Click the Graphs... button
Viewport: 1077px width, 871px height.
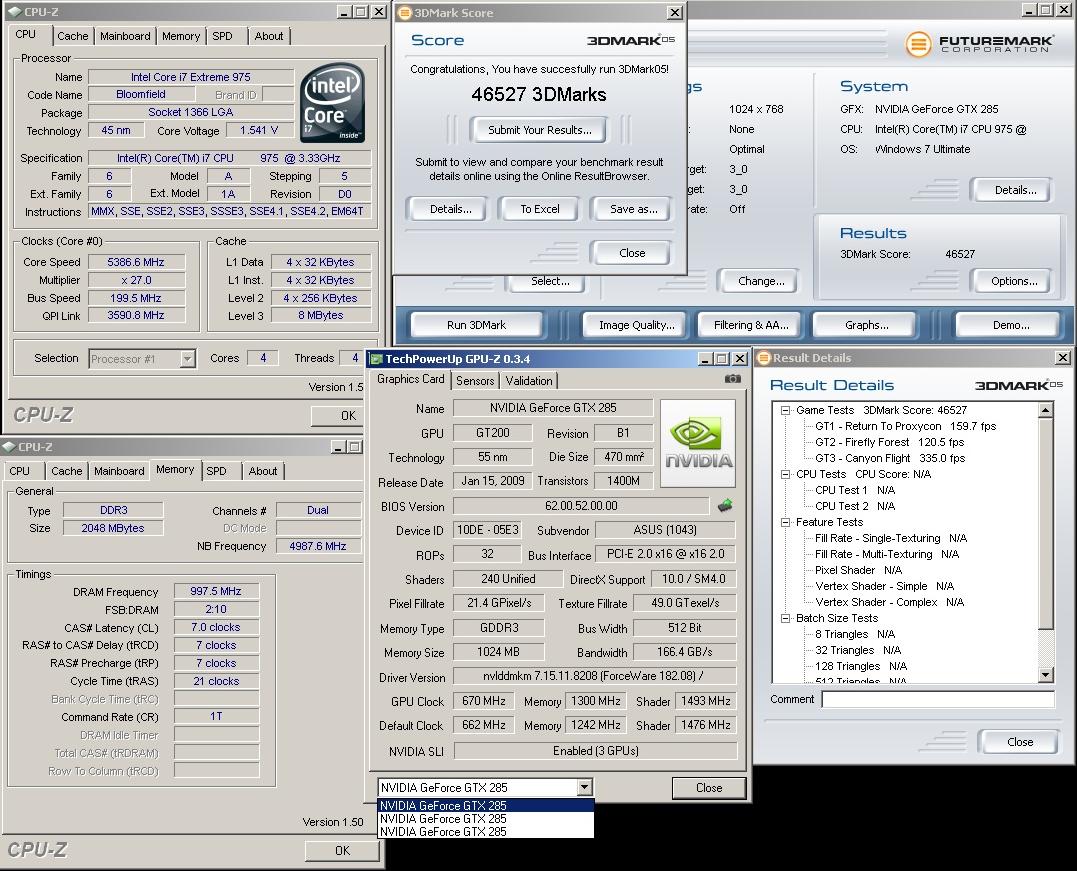[x=867, y=325]
